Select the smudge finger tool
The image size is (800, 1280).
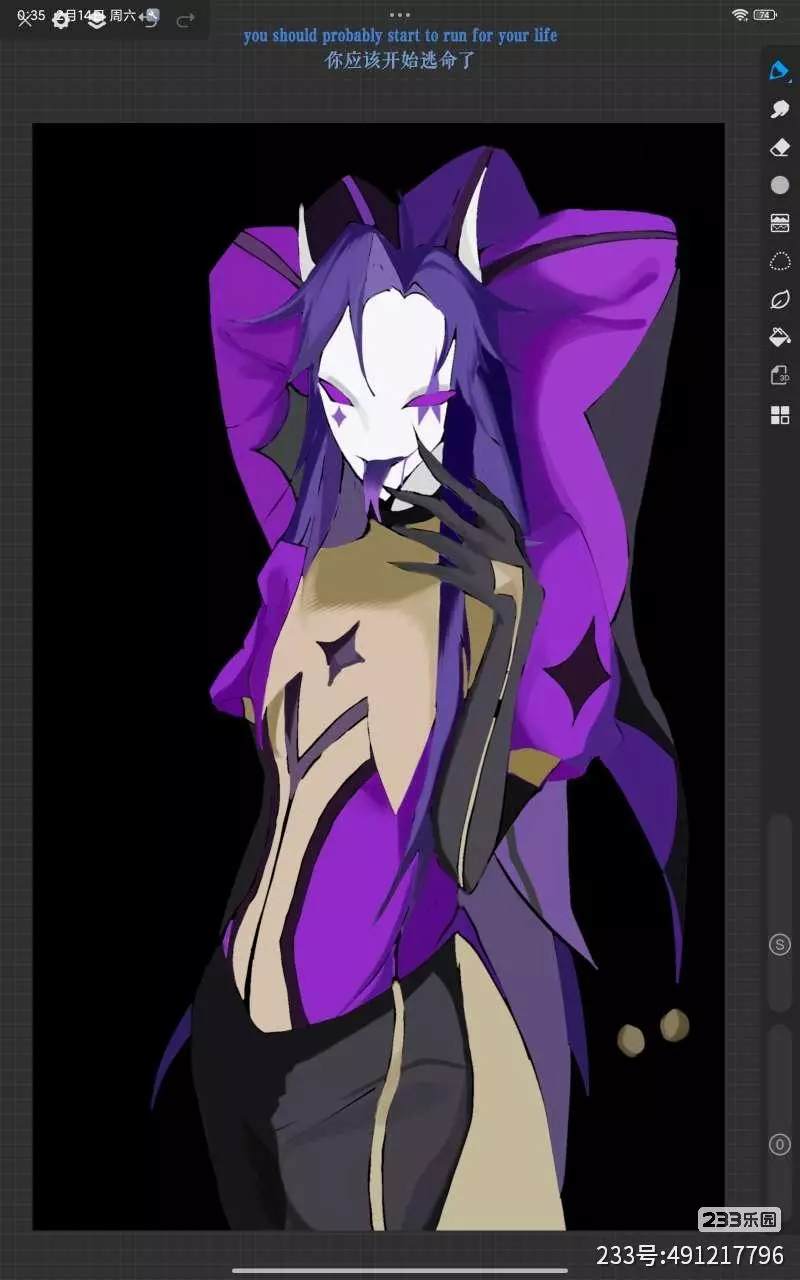(x=780, y=108)
